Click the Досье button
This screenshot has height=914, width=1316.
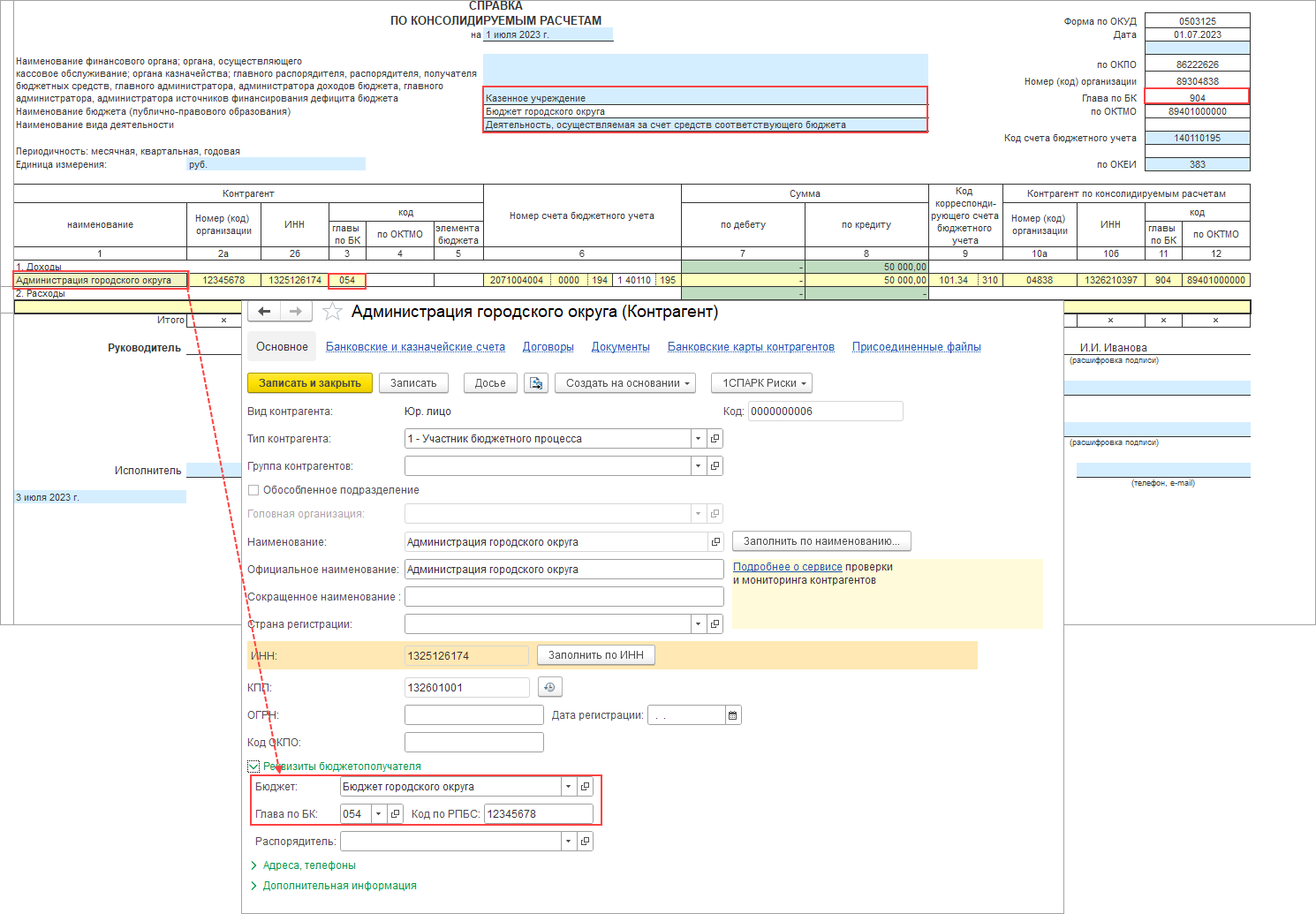pyautogui.click(x=490, y=383)
